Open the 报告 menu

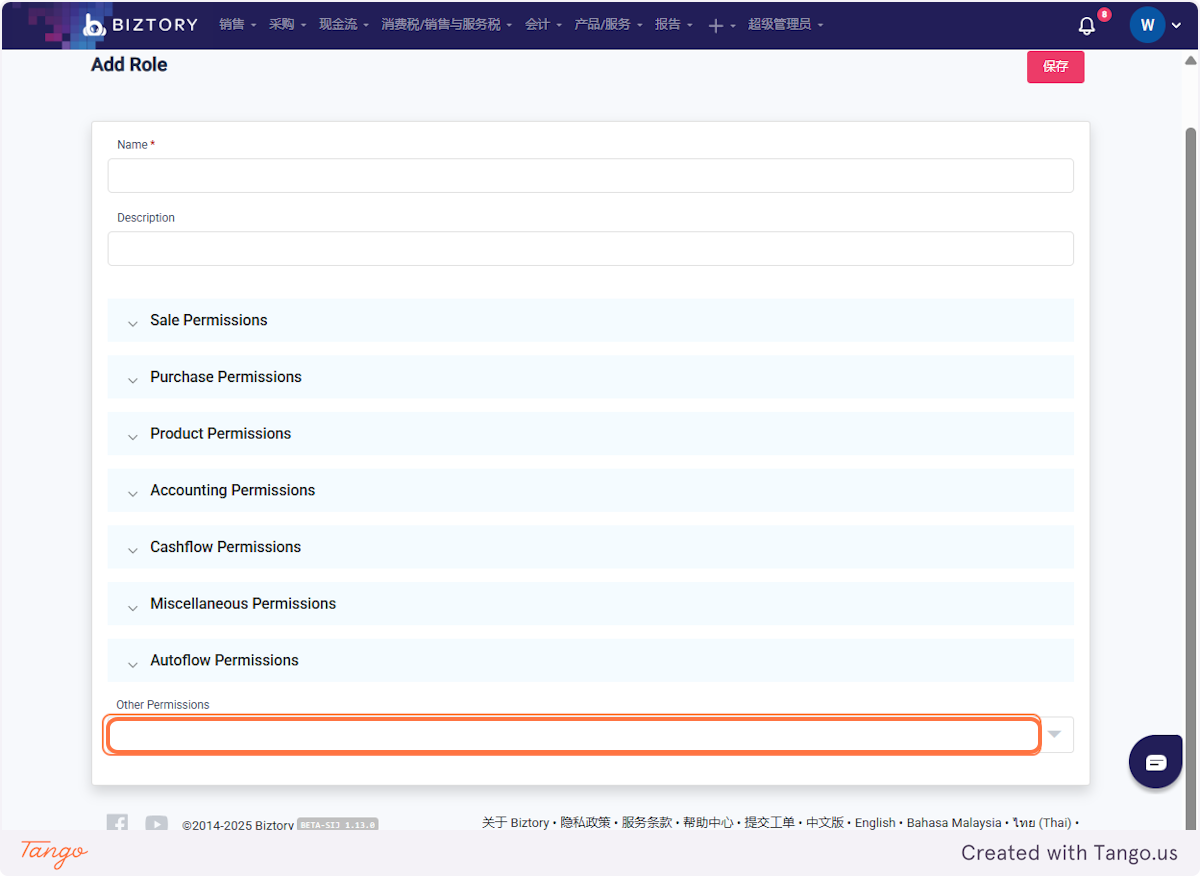click(x=674, y=25)
